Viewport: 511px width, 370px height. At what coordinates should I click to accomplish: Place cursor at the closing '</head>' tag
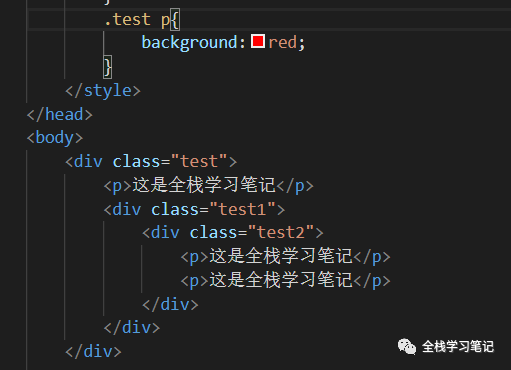point(60,114)
